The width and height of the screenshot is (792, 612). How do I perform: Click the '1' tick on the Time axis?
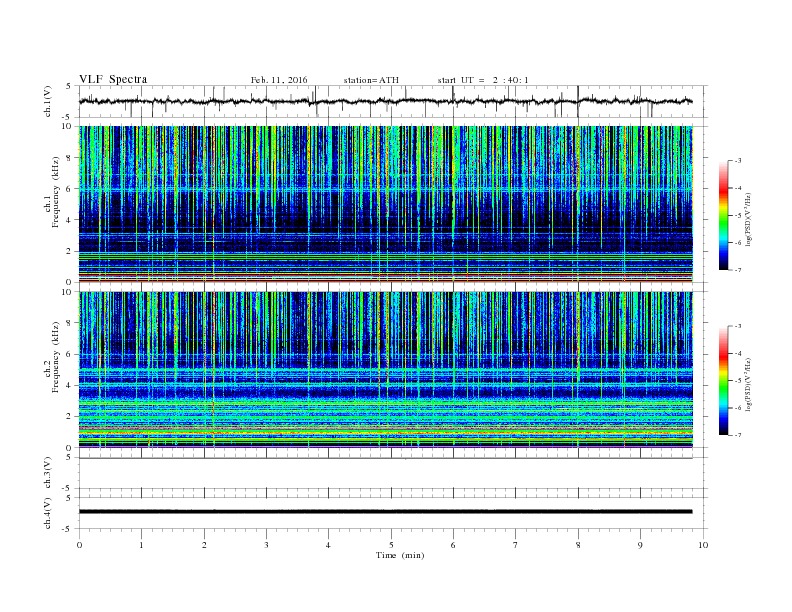142,545
